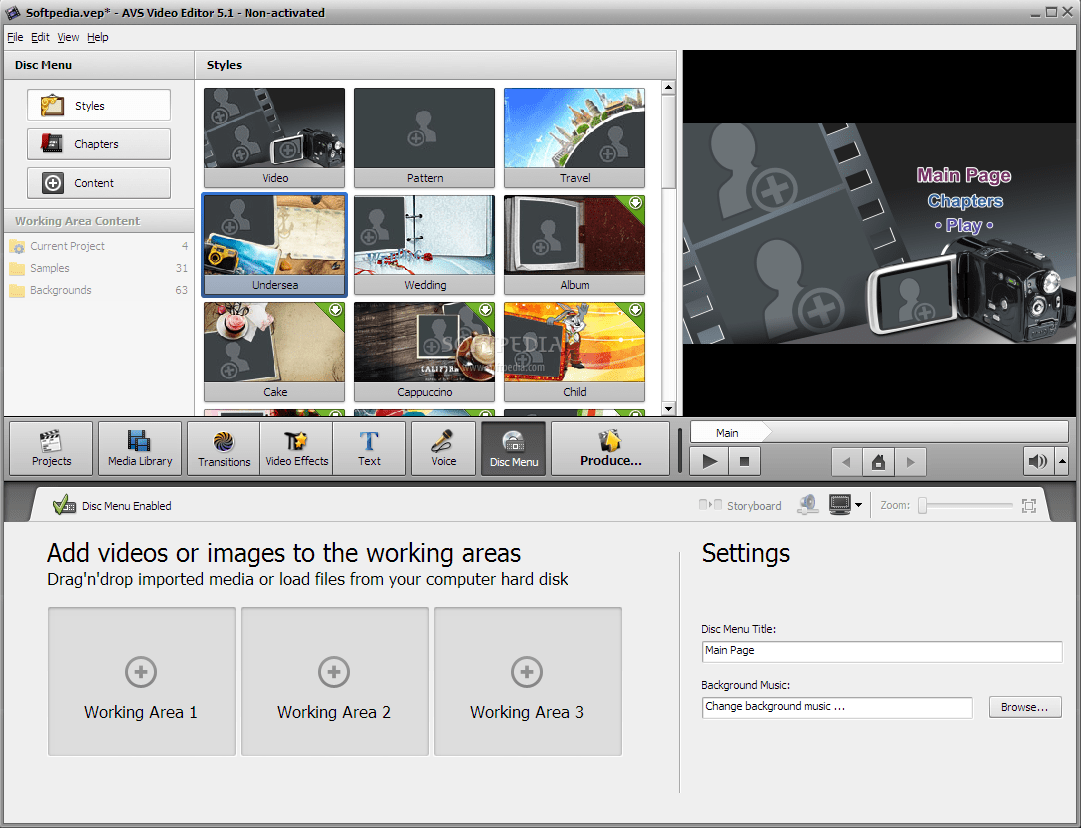
Task: Open the Voice recording tool
Action: click(x=443, y=449)
